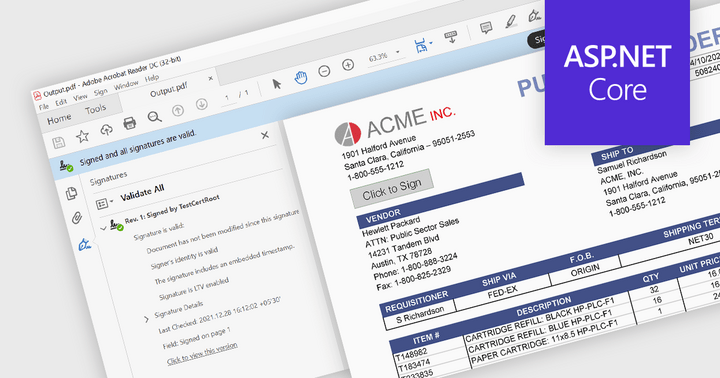Click the 'Click to view this version' link
This screenshot has height=378, width=720.
pos(202,353)
